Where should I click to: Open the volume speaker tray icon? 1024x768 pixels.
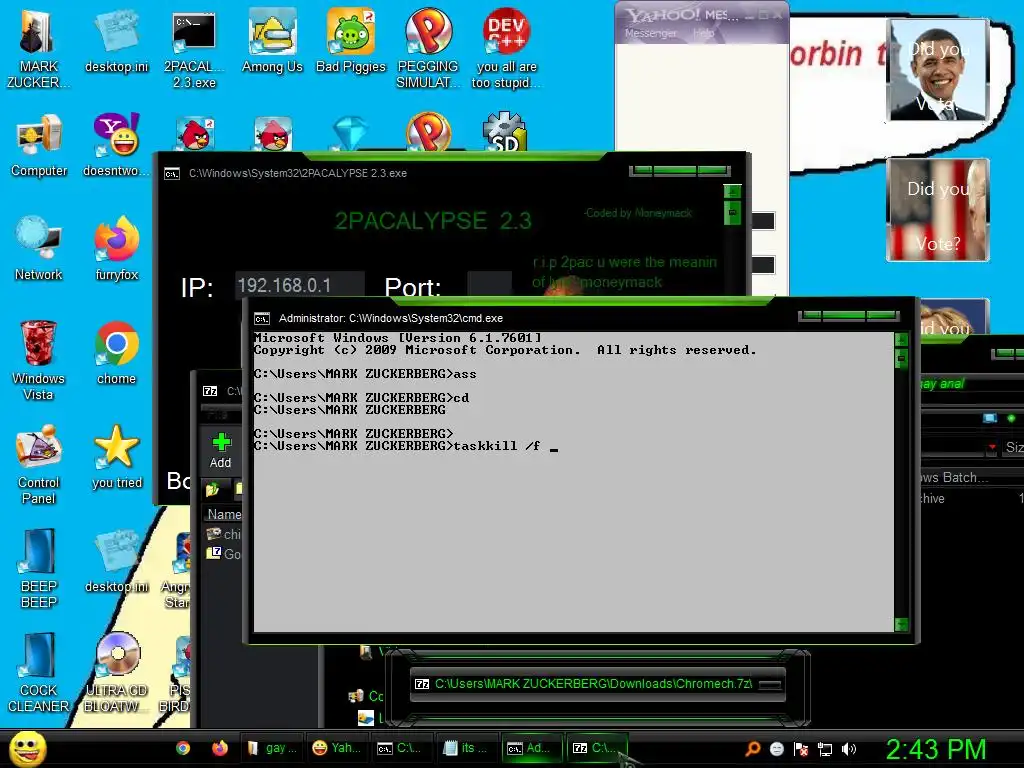[848, 749]
